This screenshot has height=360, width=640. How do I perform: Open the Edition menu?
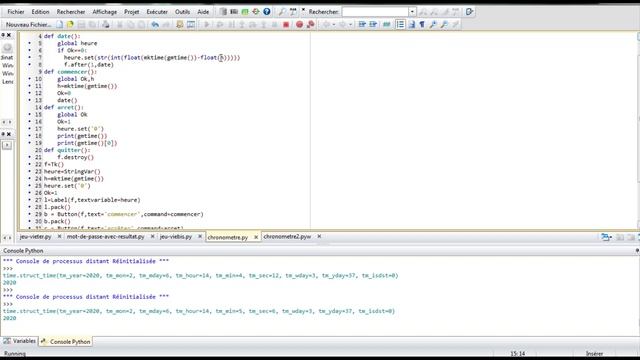coord(40,12)
